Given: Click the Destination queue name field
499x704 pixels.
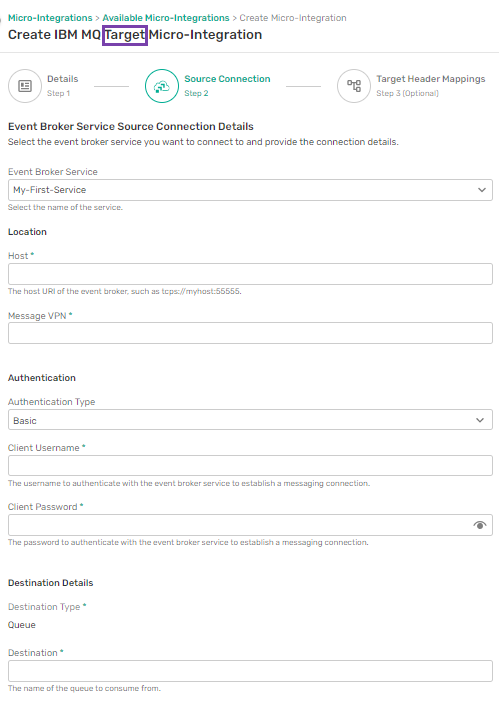Looking at the screenshot, I should (x=250, y=671).
